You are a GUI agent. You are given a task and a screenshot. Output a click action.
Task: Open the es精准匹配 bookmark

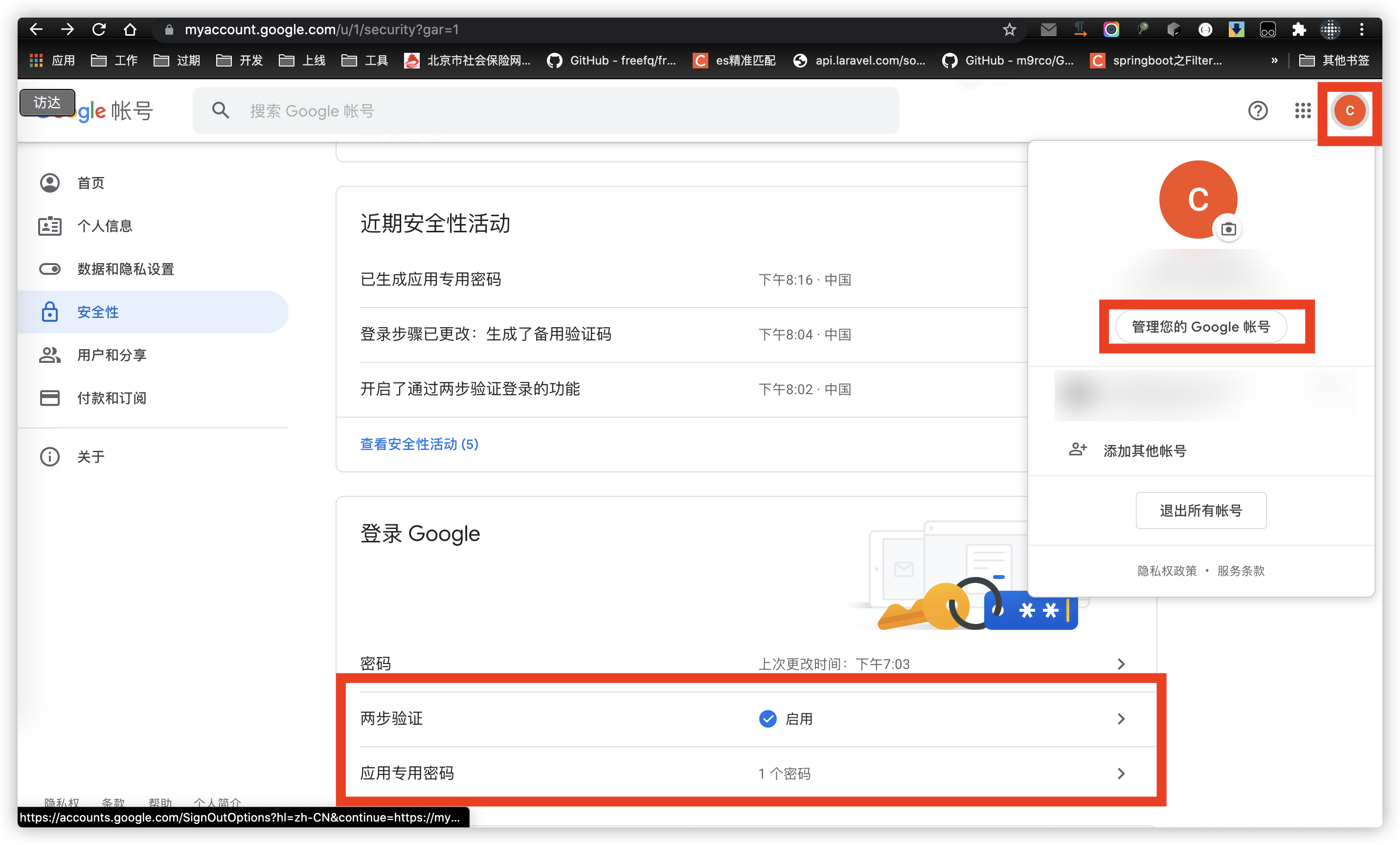(734, 60)
